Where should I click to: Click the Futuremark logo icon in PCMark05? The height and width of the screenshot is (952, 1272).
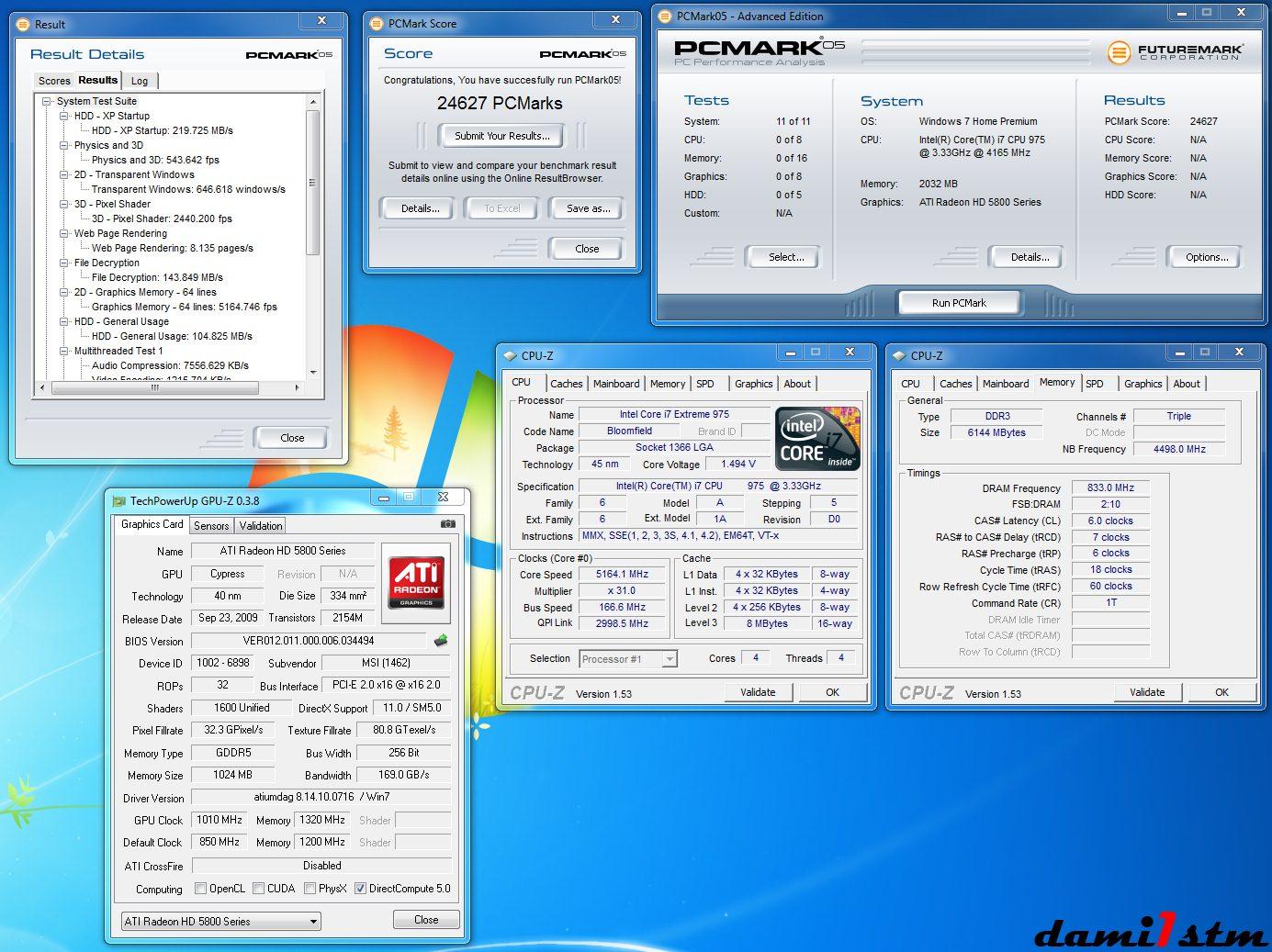(1118, 52)
